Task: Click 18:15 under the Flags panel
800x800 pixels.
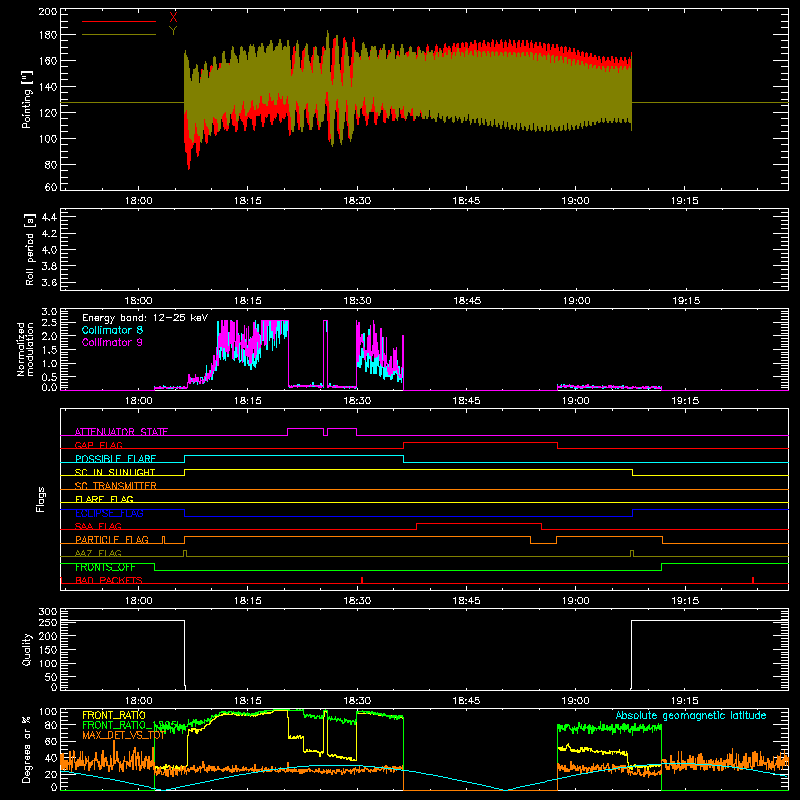Action: (x=248, y=601)
